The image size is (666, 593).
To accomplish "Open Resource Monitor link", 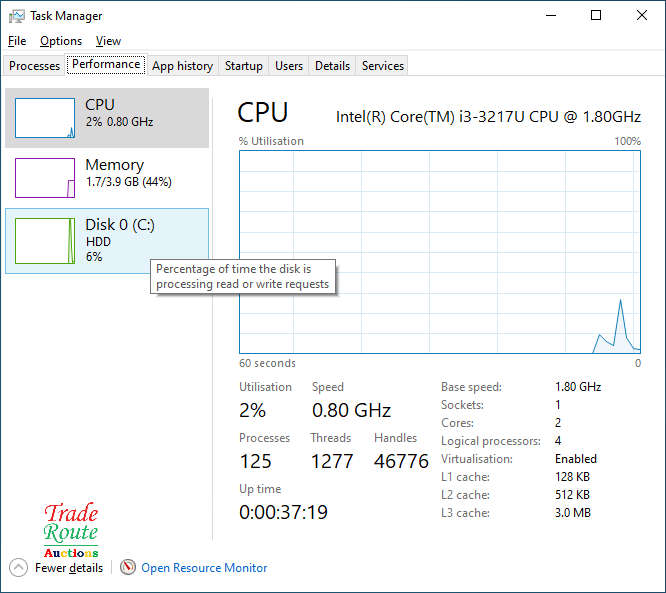I will coord(204,568).
